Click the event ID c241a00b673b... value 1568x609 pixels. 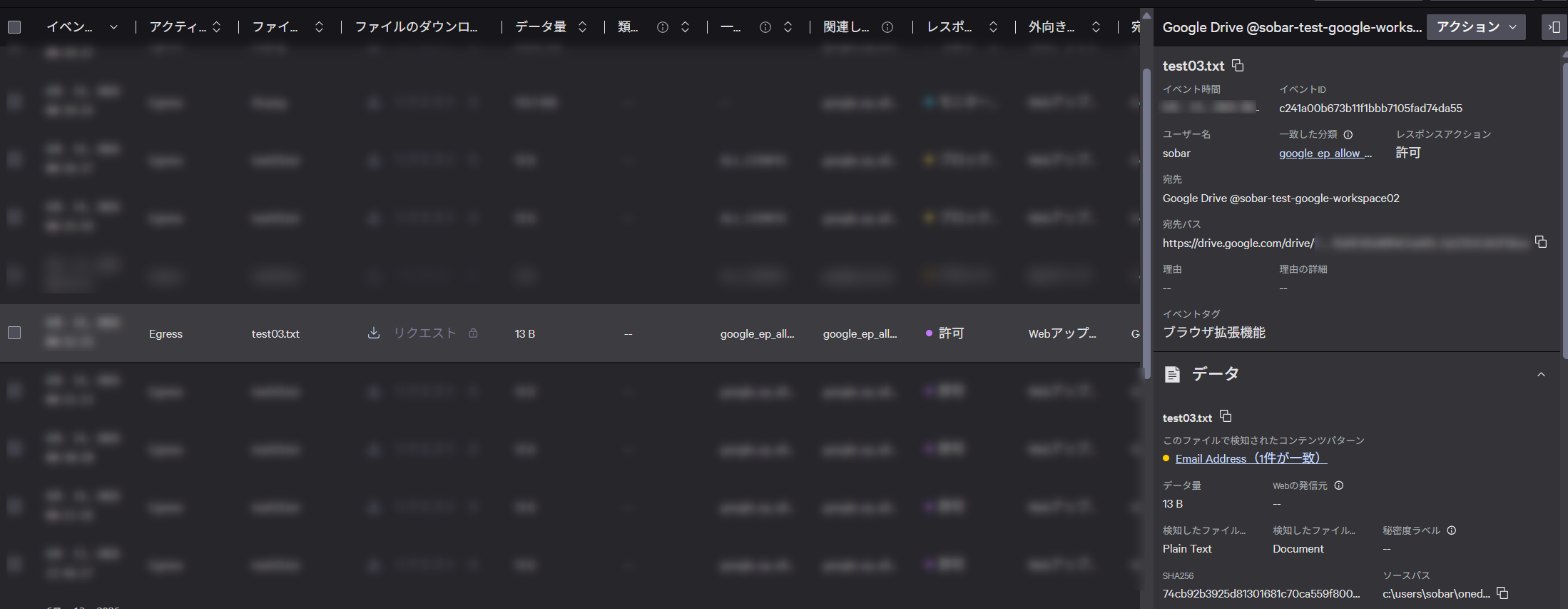pyautogui.click(x=1370, y=108)
